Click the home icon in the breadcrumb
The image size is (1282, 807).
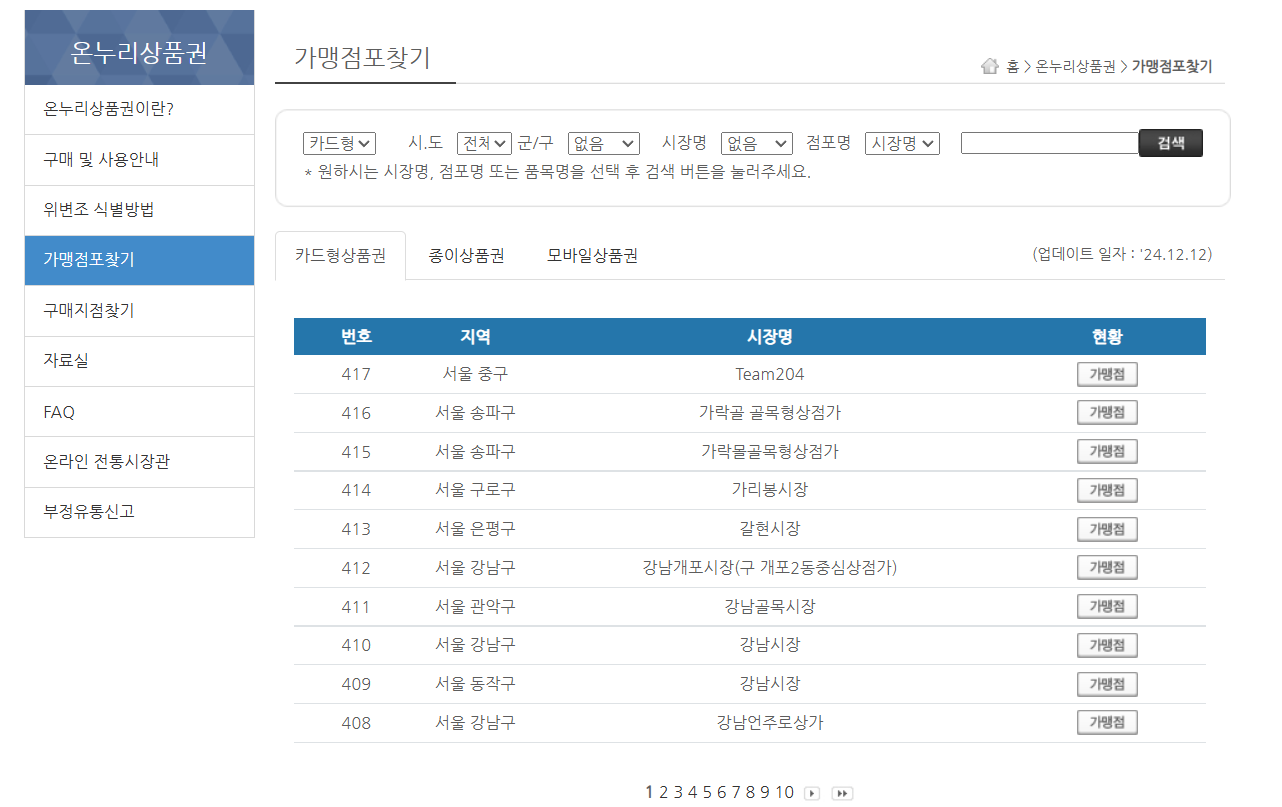(989, 66)
